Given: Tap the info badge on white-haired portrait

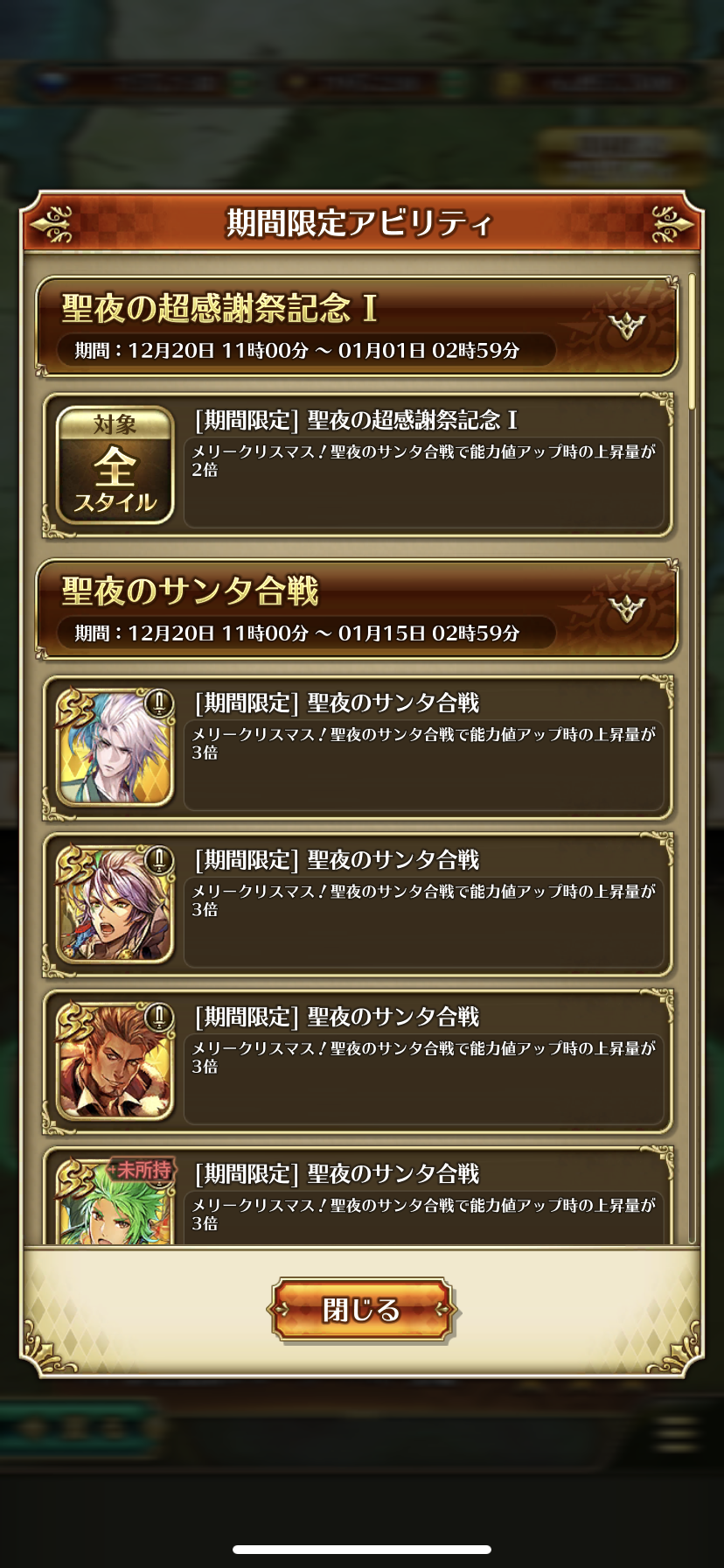Looking at the screenshot, I should click(x=159, y=703).
